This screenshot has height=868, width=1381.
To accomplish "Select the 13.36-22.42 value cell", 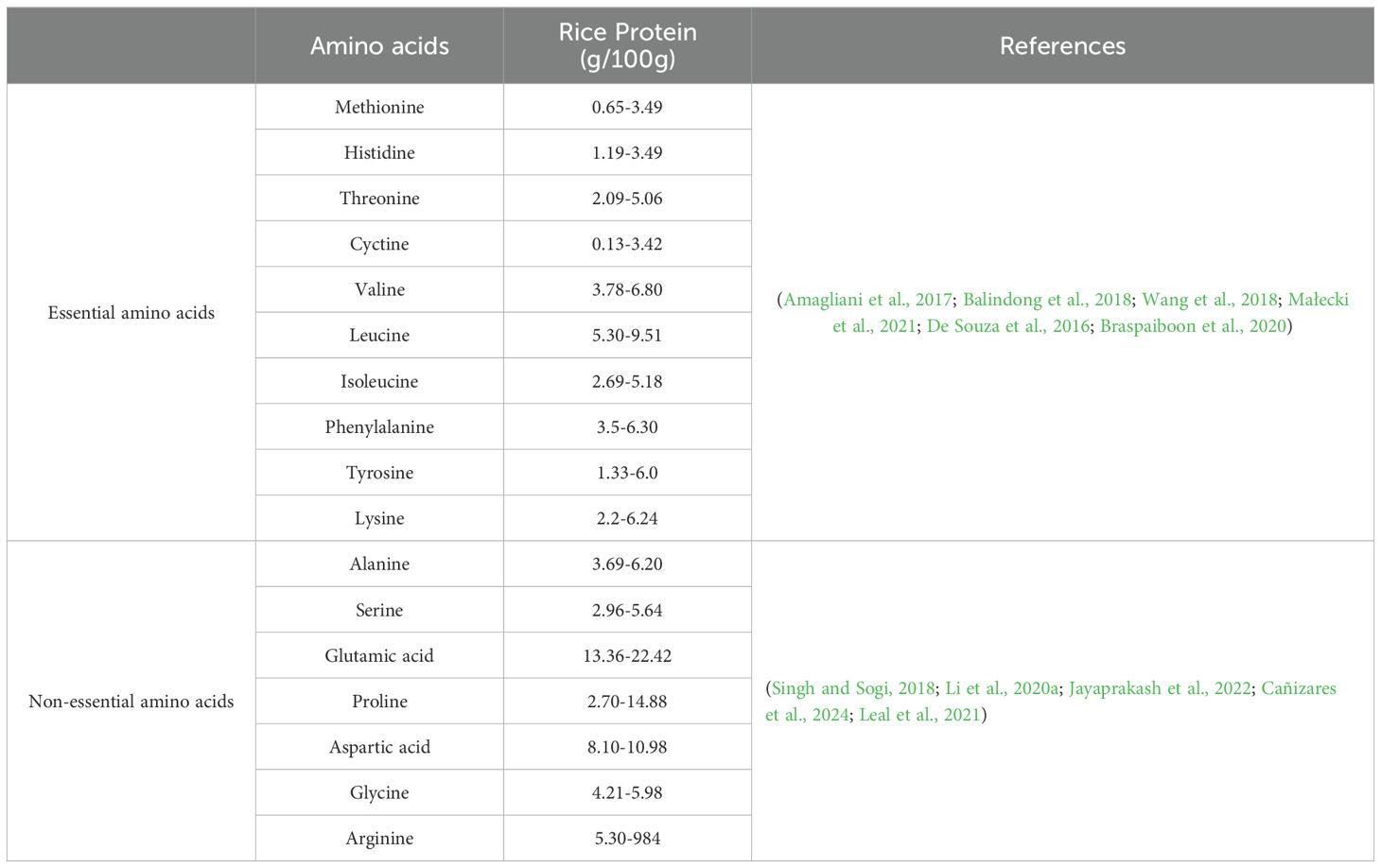I will pyautogui.click(x=627, y=656).
